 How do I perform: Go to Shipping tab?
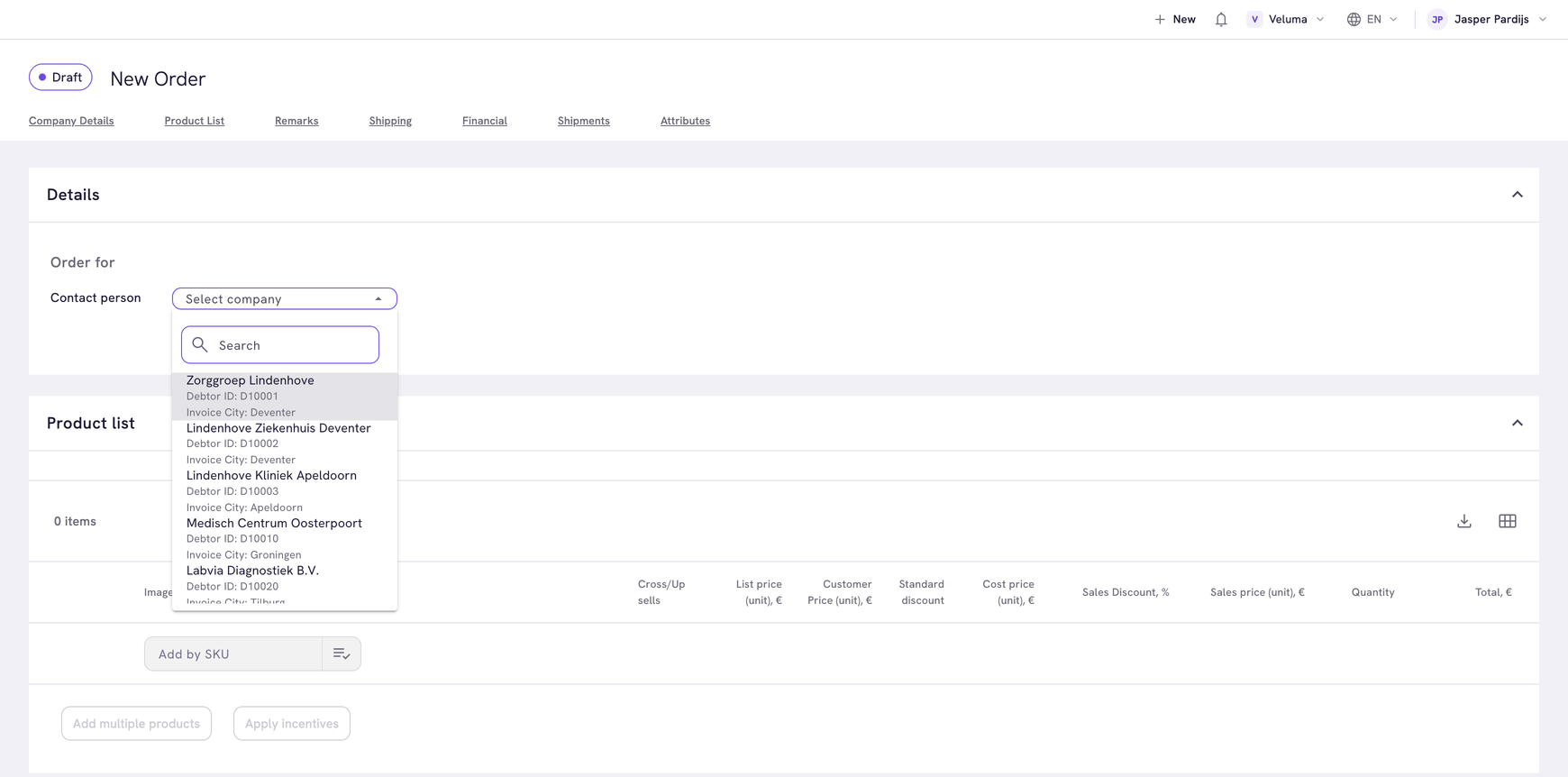point(390,121)
